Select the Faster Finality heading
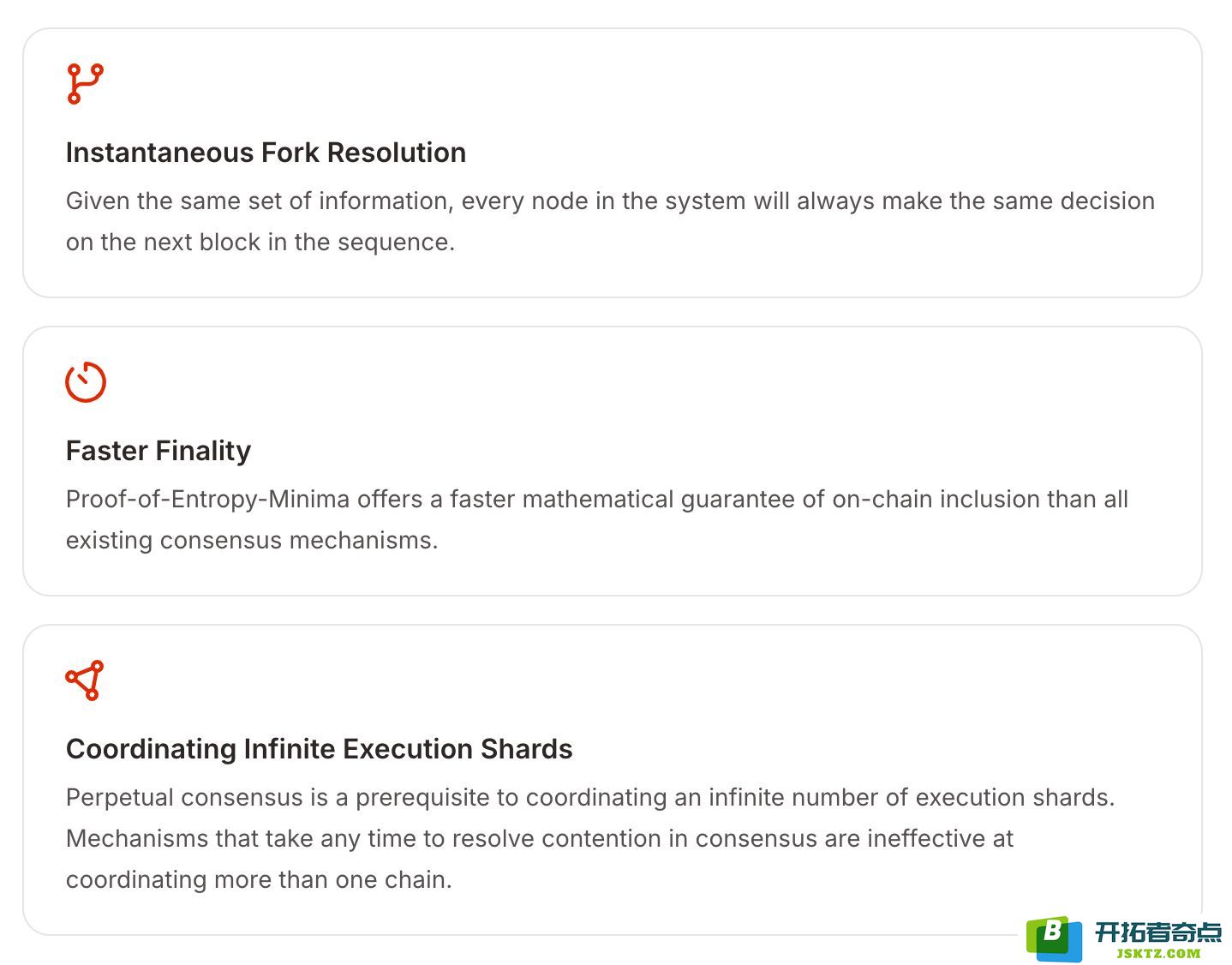The width and height of the screenshot is (1232, 965). point(158,451)
